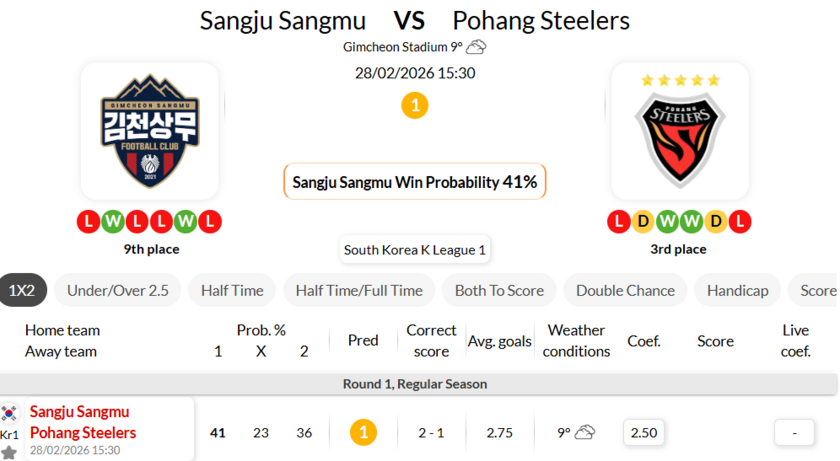Select the 1X2 tab

[x=22, y=290]
